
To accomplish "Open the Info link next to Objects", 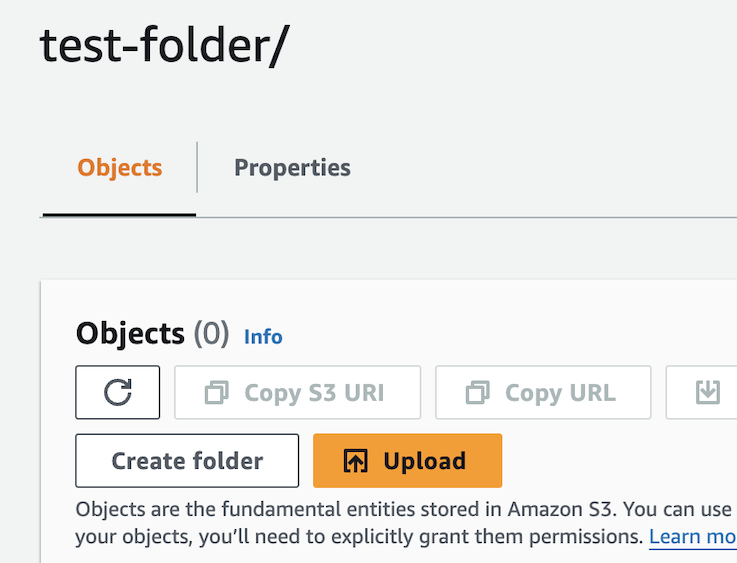I will [x=263, y=337].
